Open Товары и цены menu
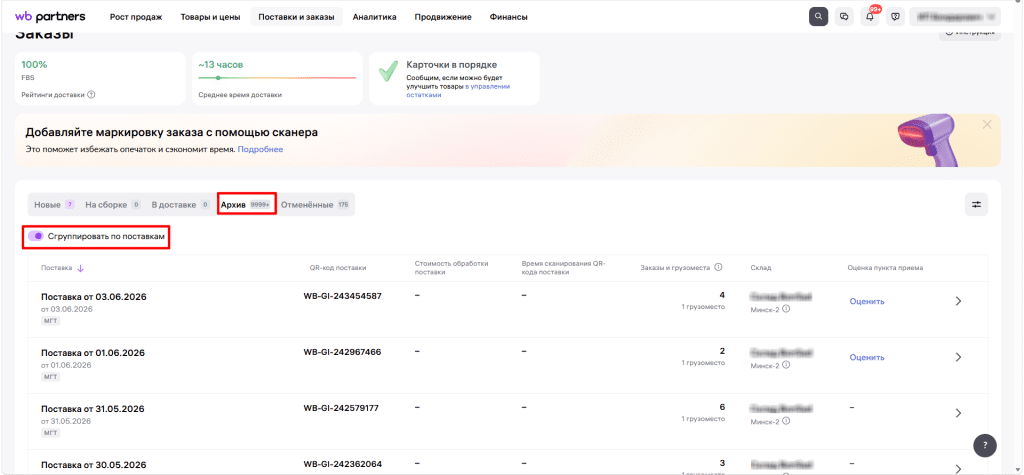The height and width of the screenshot is (475, 1024). (210, 17)
